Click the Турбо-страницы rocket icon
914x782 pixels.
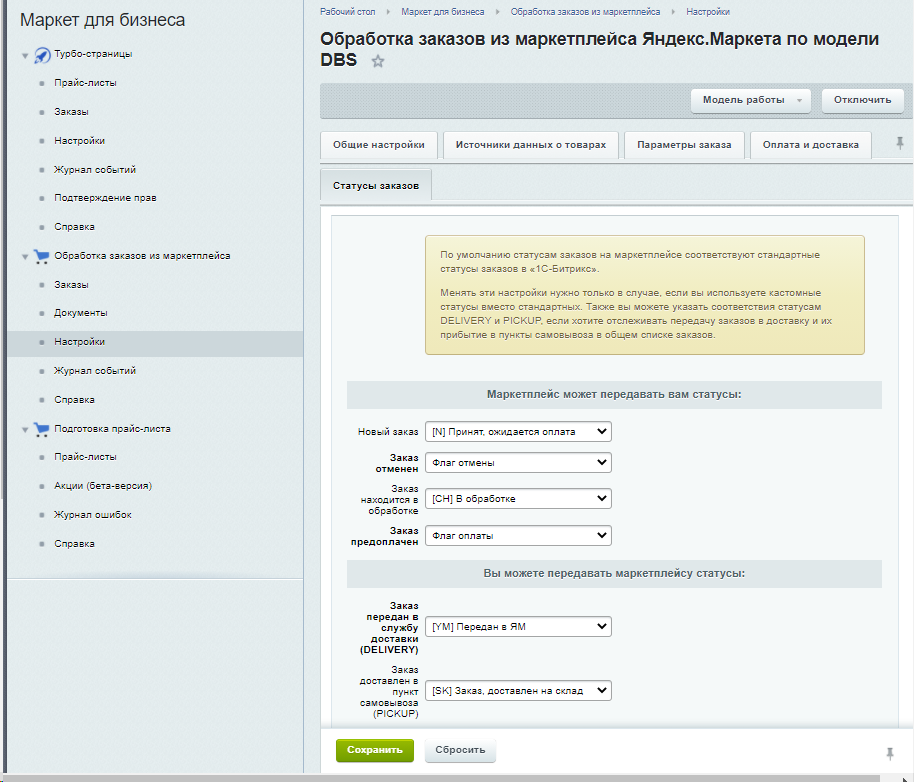42,54
